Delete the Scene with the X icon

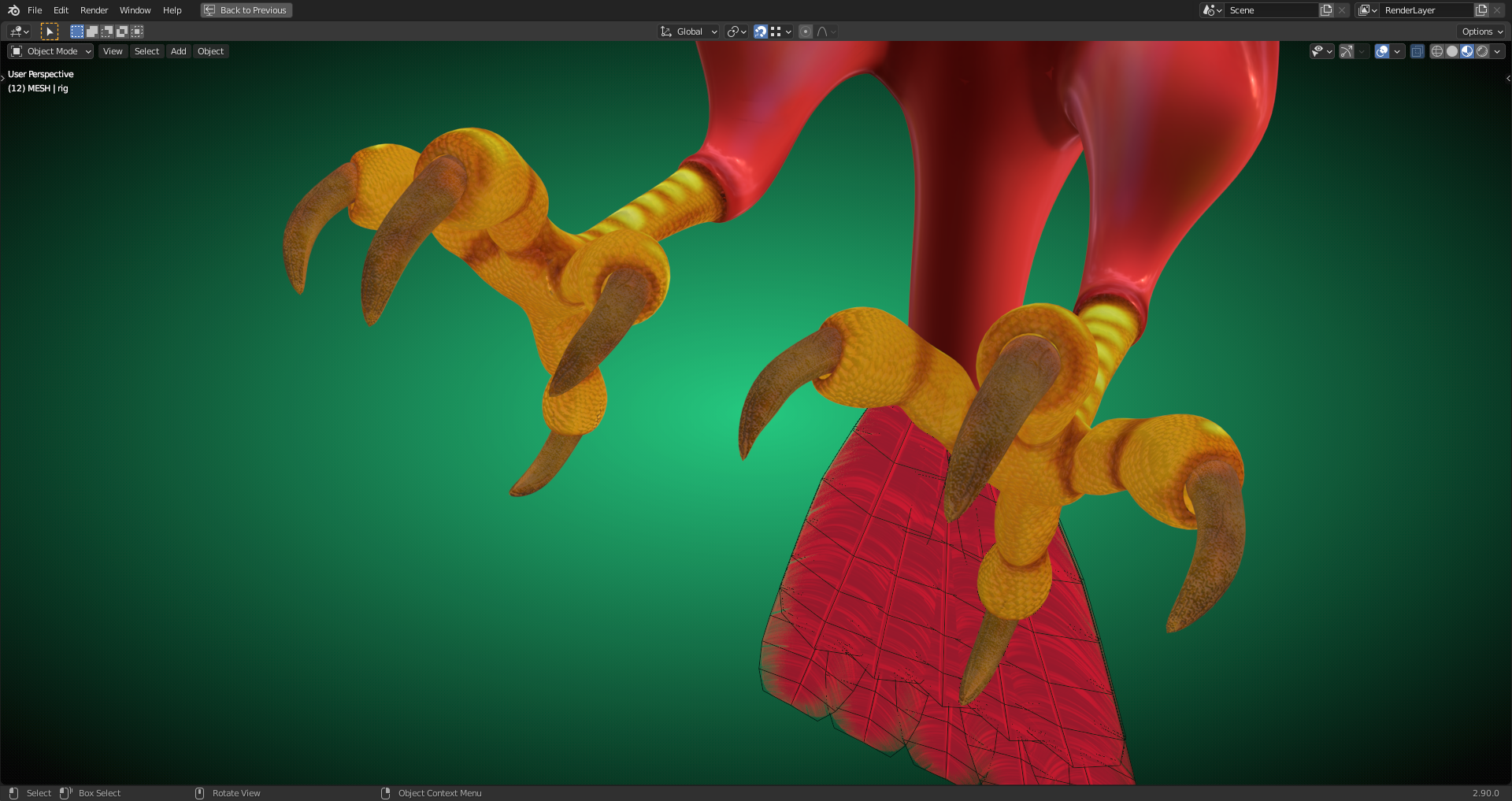click(1342, 10)
